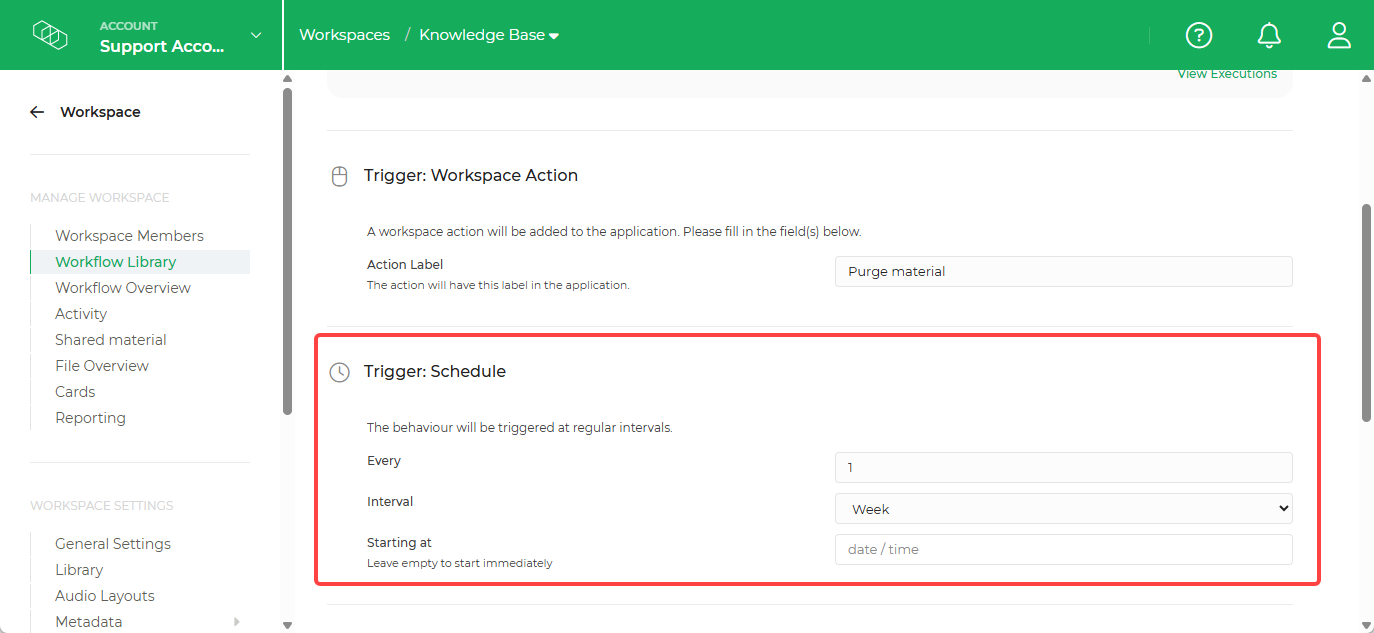The image size is (1374, 633).
Task: Open Cards in the sidebar
Action: tap(75, 392)
